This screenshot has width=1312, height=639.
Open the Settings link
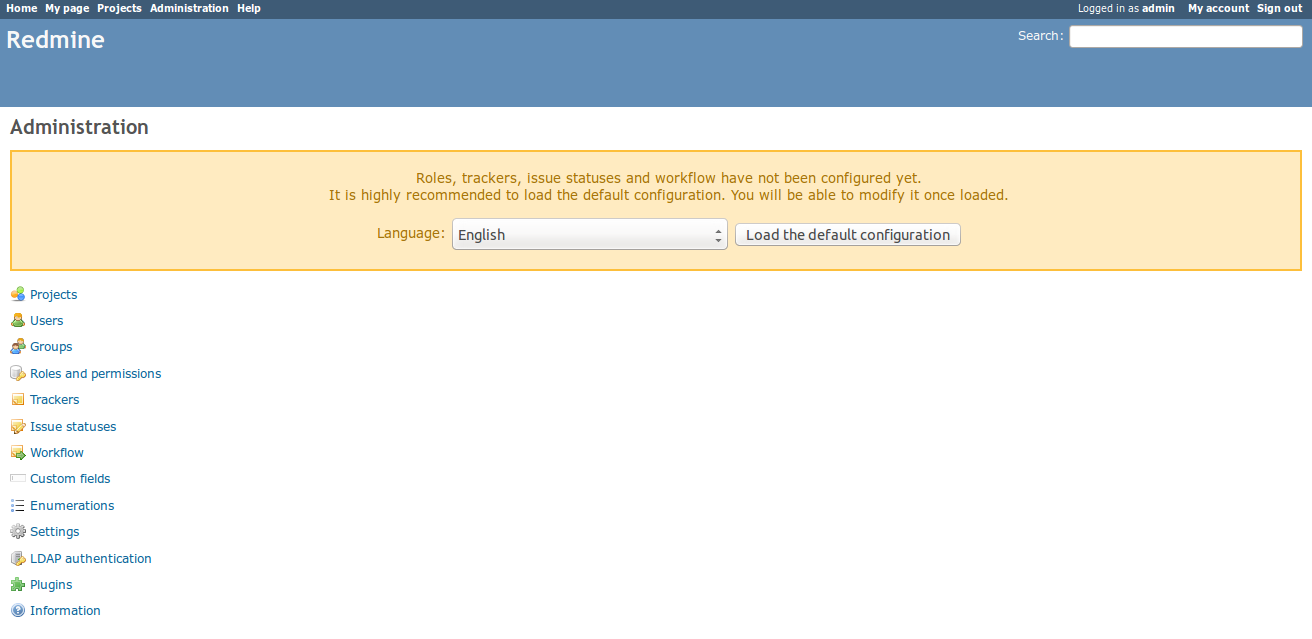point(54,531)
